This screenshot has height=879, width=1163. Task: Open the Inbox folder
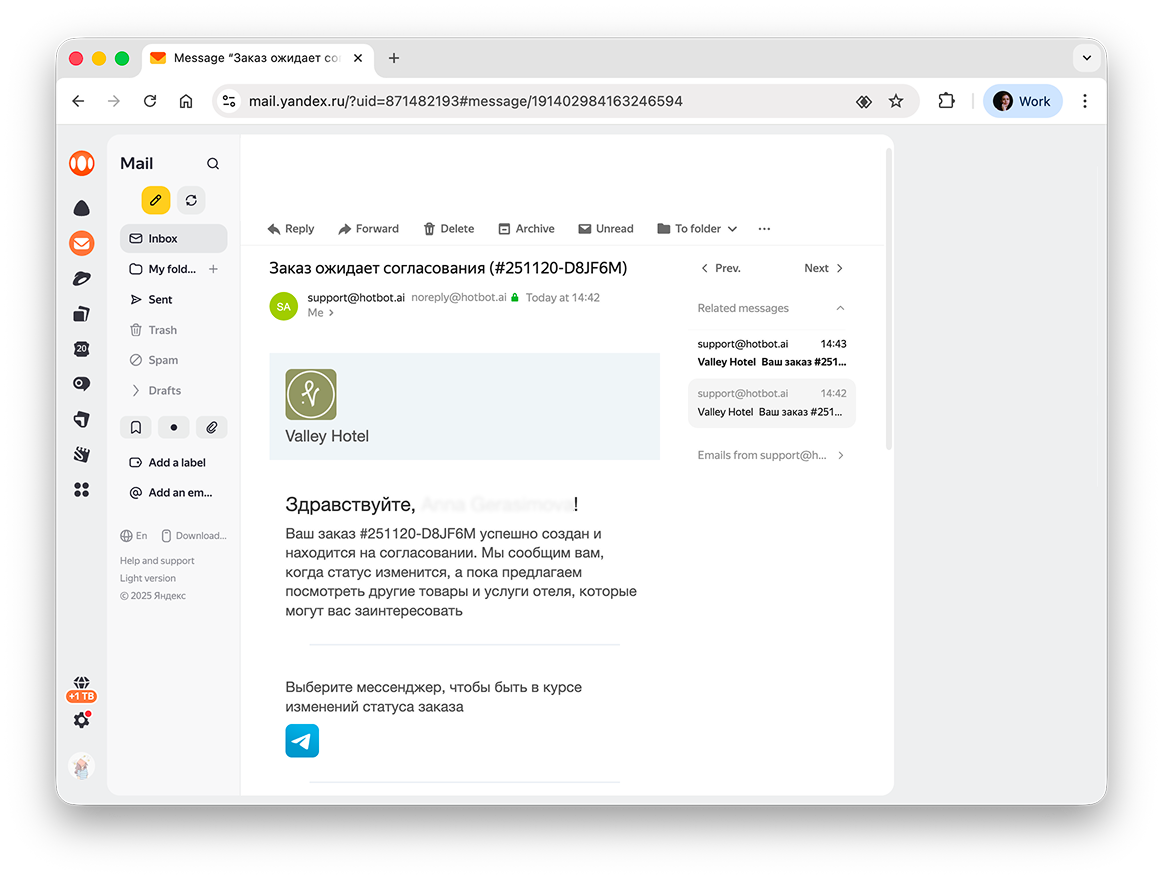(x=174, y=238)
